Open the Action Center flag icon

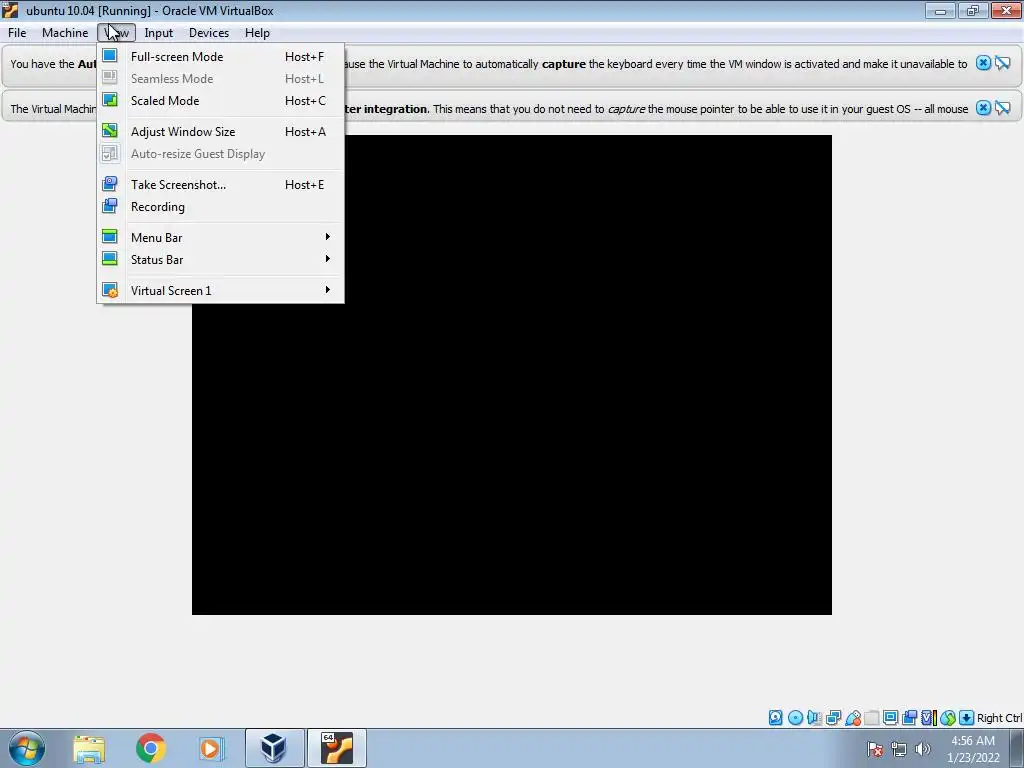coord(875,749)
